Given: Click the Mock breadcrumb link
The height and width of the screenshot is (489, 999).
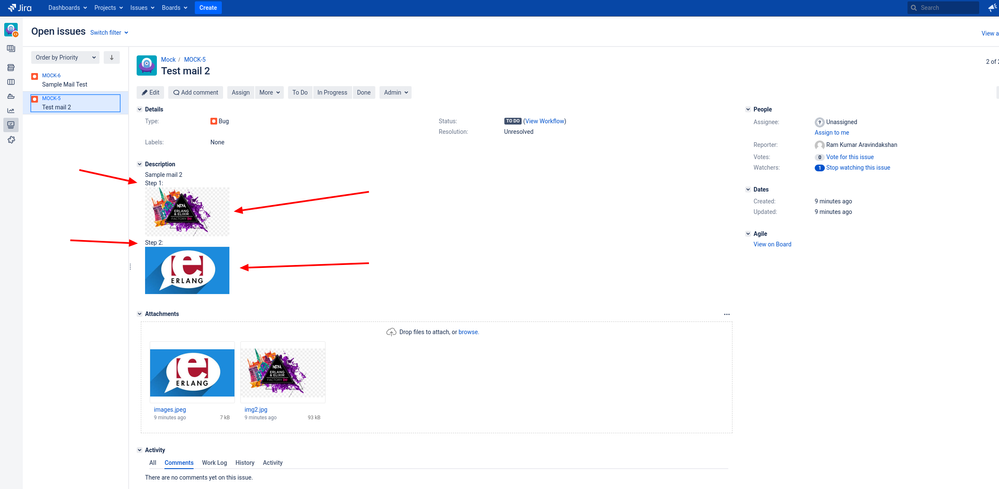Looking at the screenshot, I should click(168, 60).
